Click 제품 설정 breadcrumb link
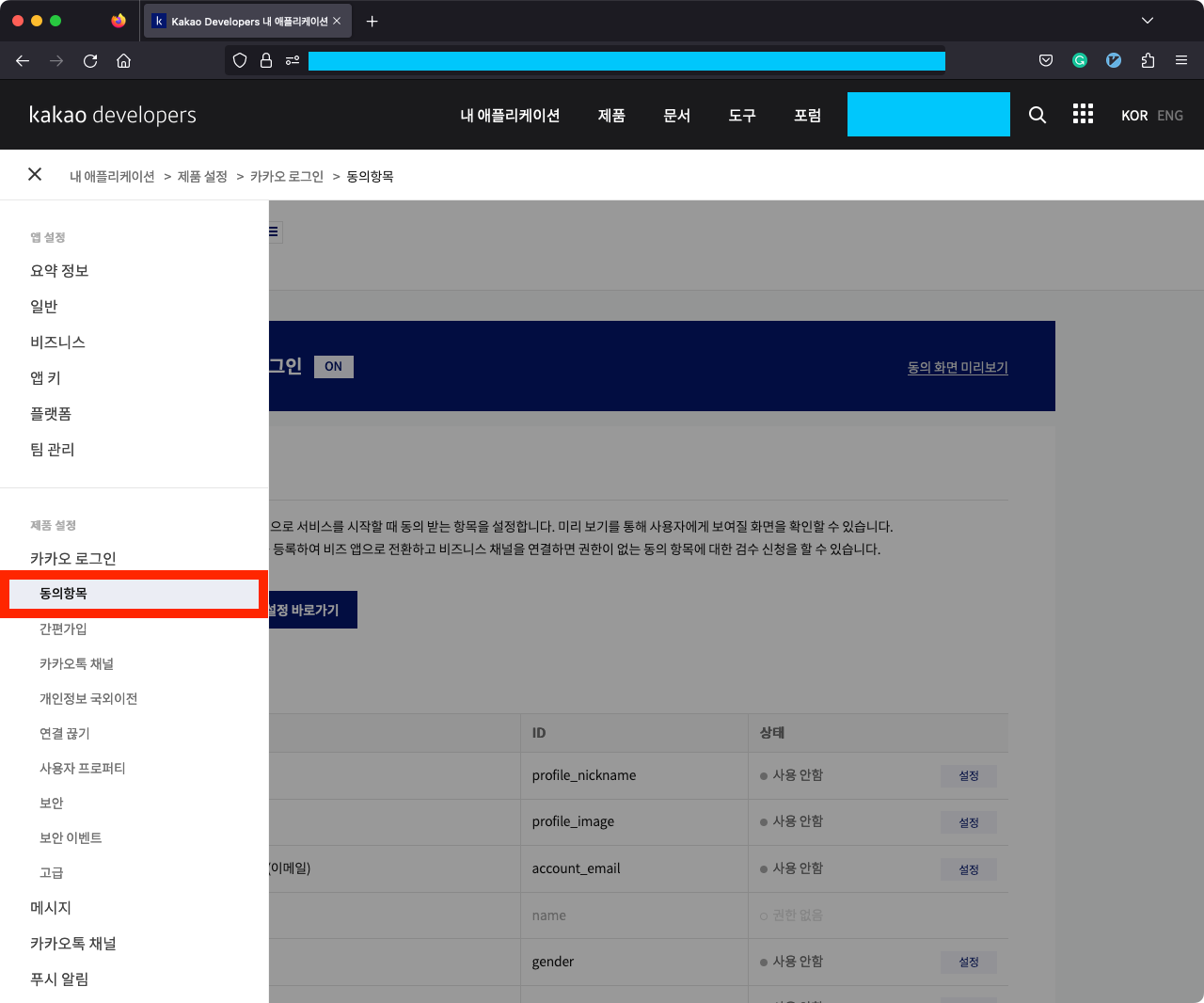 tap(202, 176)
